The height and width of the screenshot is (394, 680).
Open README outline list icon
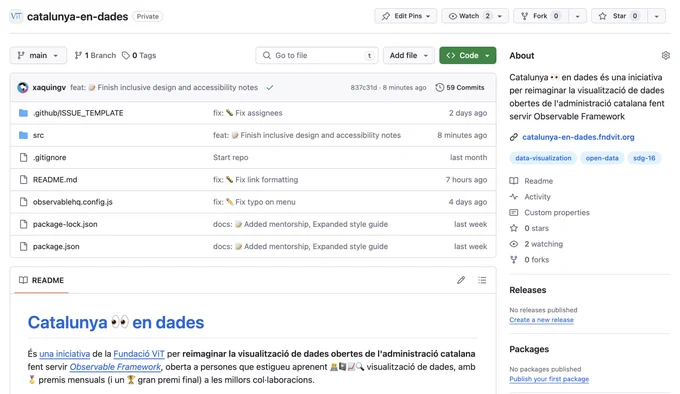pyautogui.click(x=482, y=280)
